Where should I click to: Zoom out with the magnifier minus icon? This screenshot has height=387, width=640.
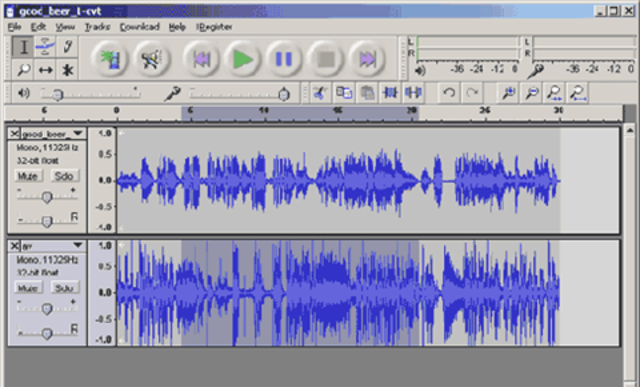(531, 93)
